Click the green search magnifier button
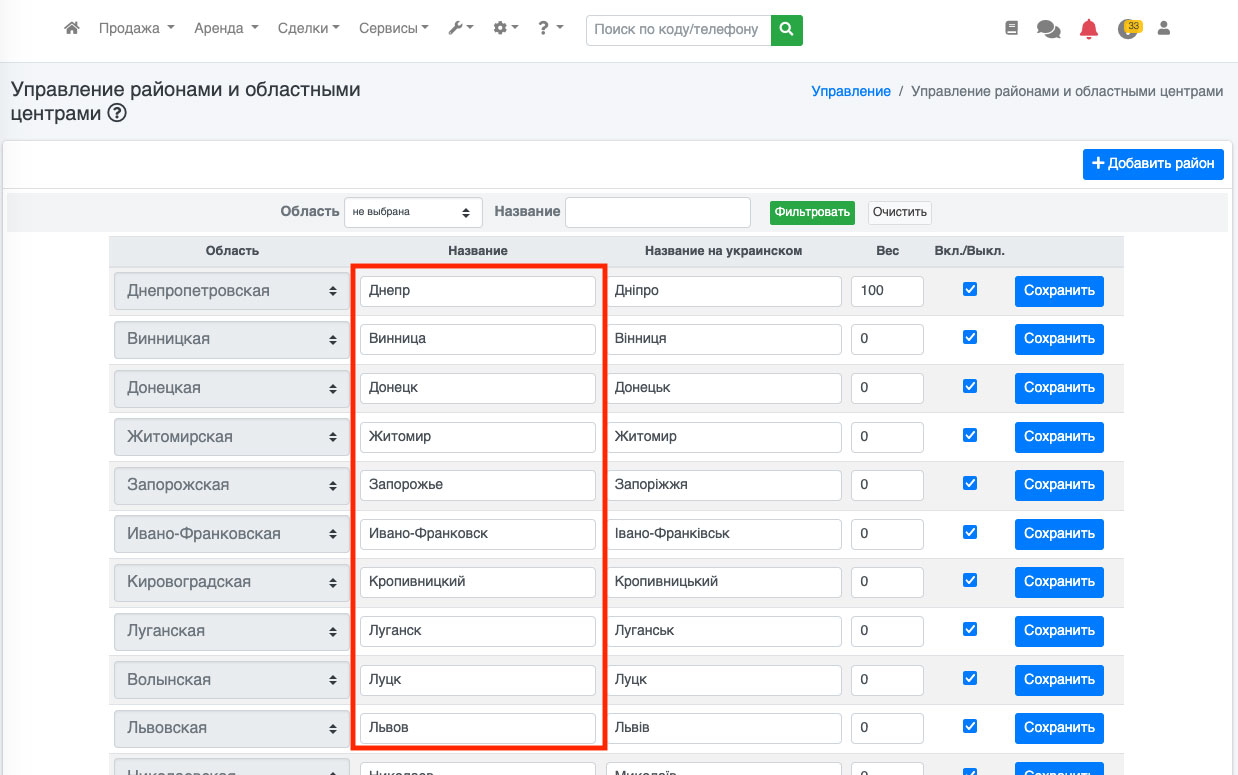 tap(787, 30)
